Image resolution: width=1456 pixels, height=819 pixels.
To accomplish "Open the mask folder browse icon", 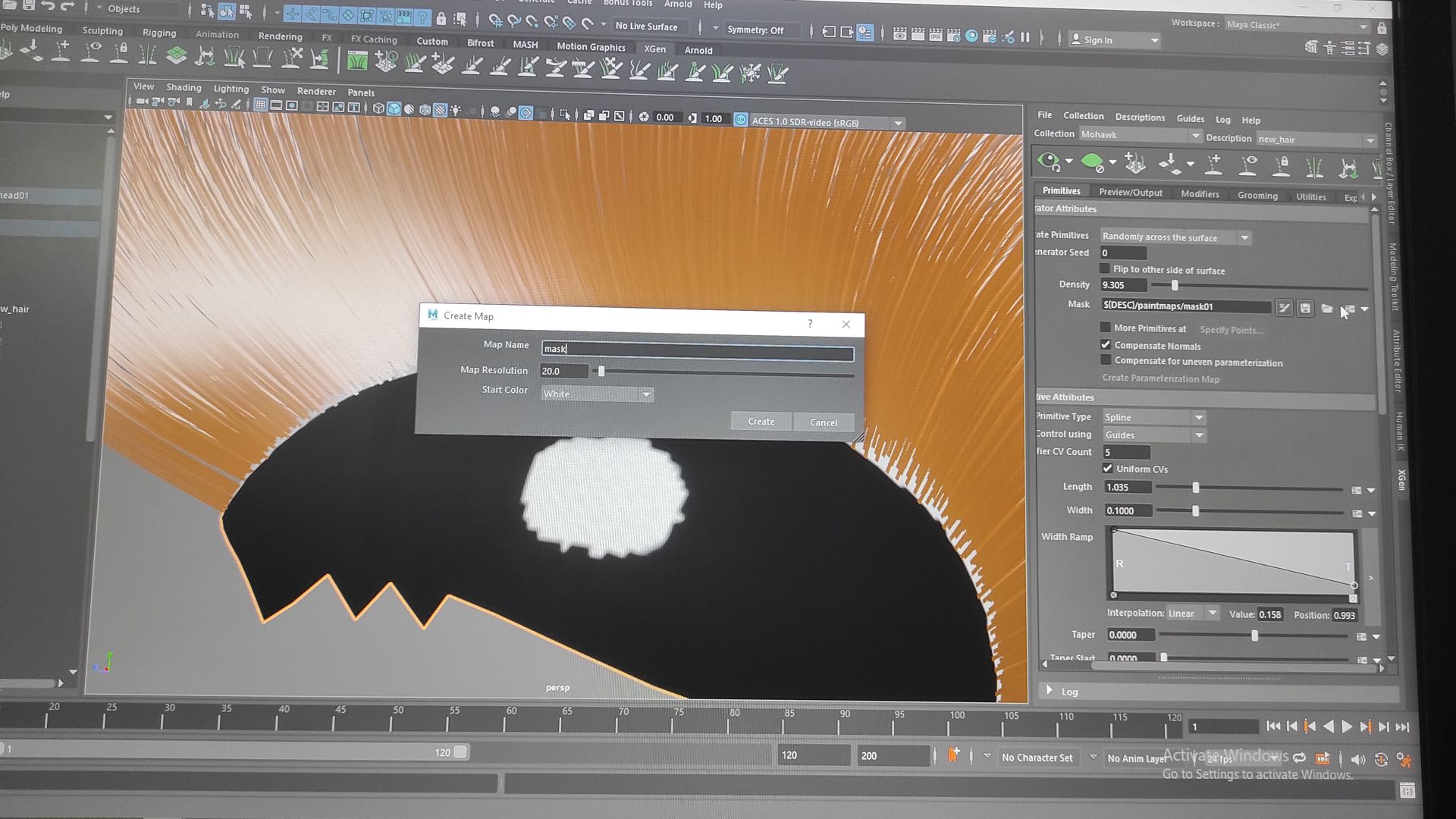I will pos(1326,309).
